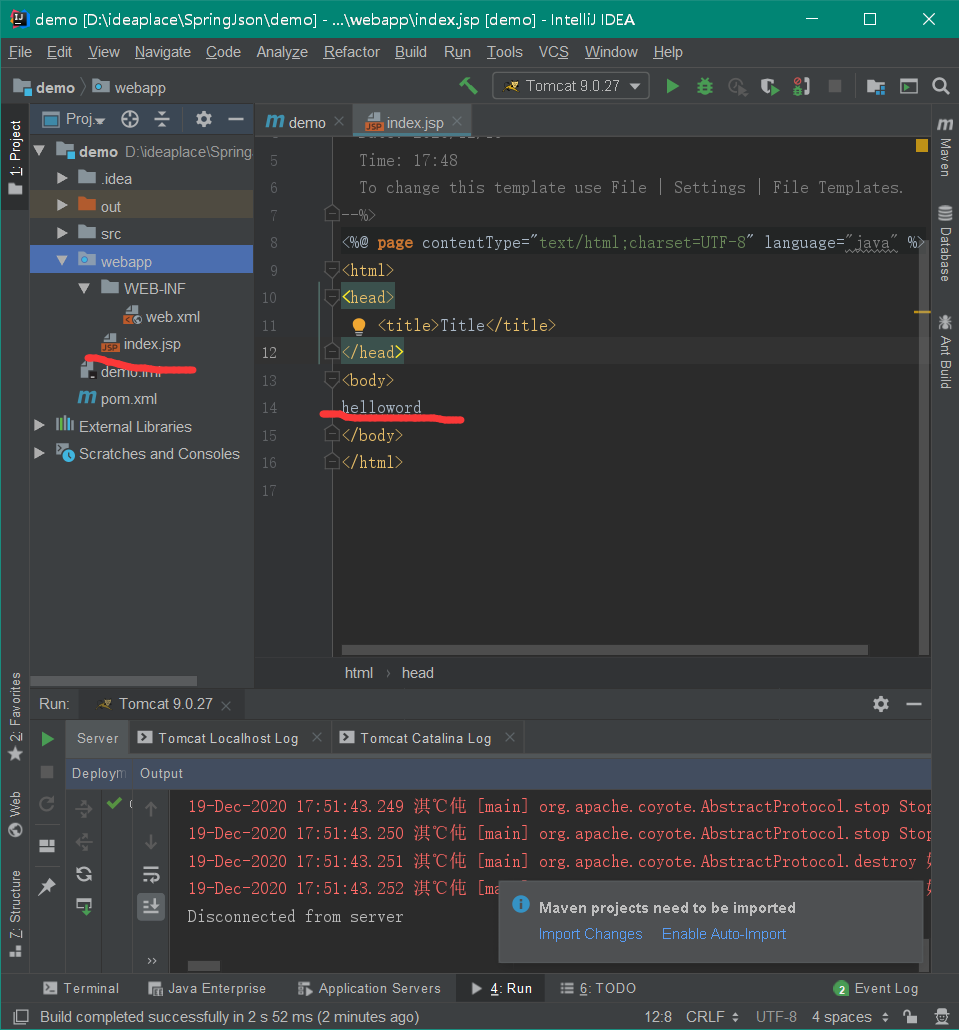This screenshot has height=1030, width=959.
Task: Expand External Libraries node
Action: [x=39, y=426]
